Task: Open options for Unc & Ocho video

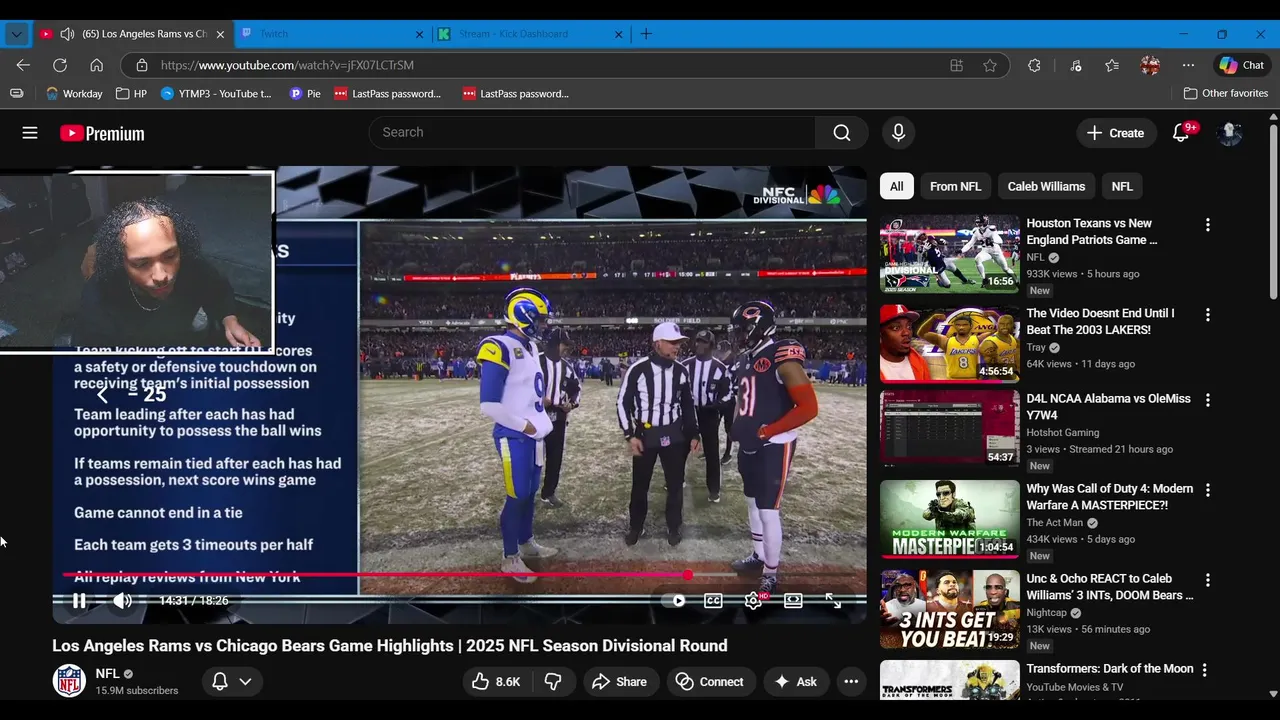Action: (1207, 580)
